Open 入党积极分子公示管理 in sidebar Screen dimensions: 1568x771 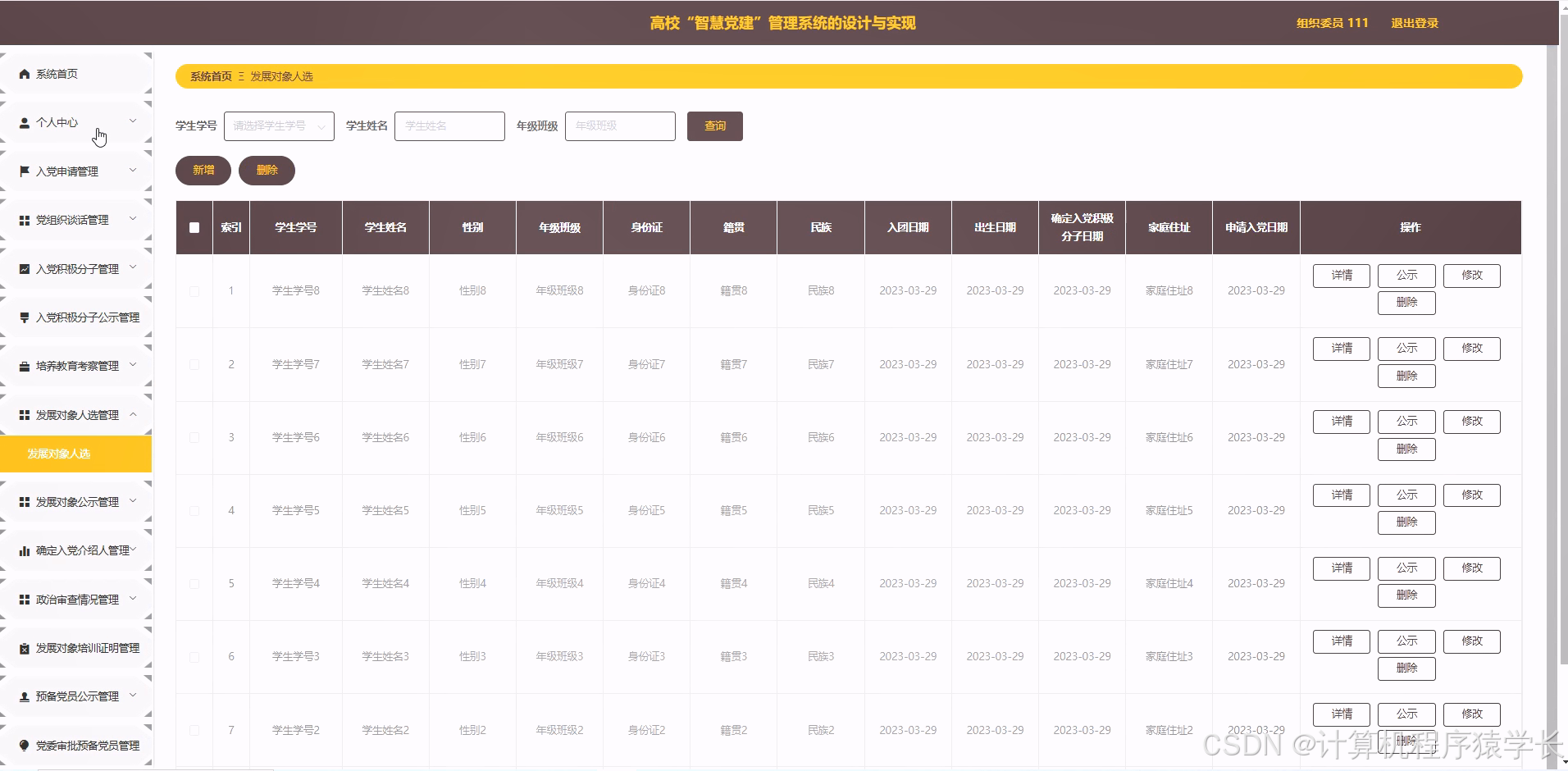pyautogui.click(x=76, y=317)
